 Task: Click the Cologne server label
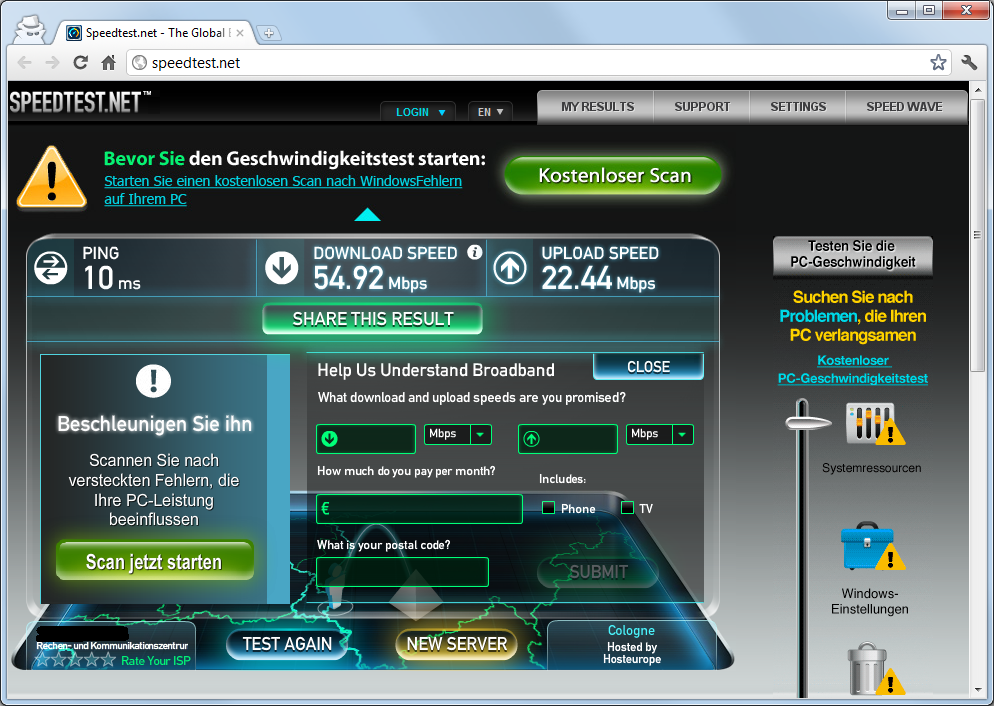click(x=631, y=631)
